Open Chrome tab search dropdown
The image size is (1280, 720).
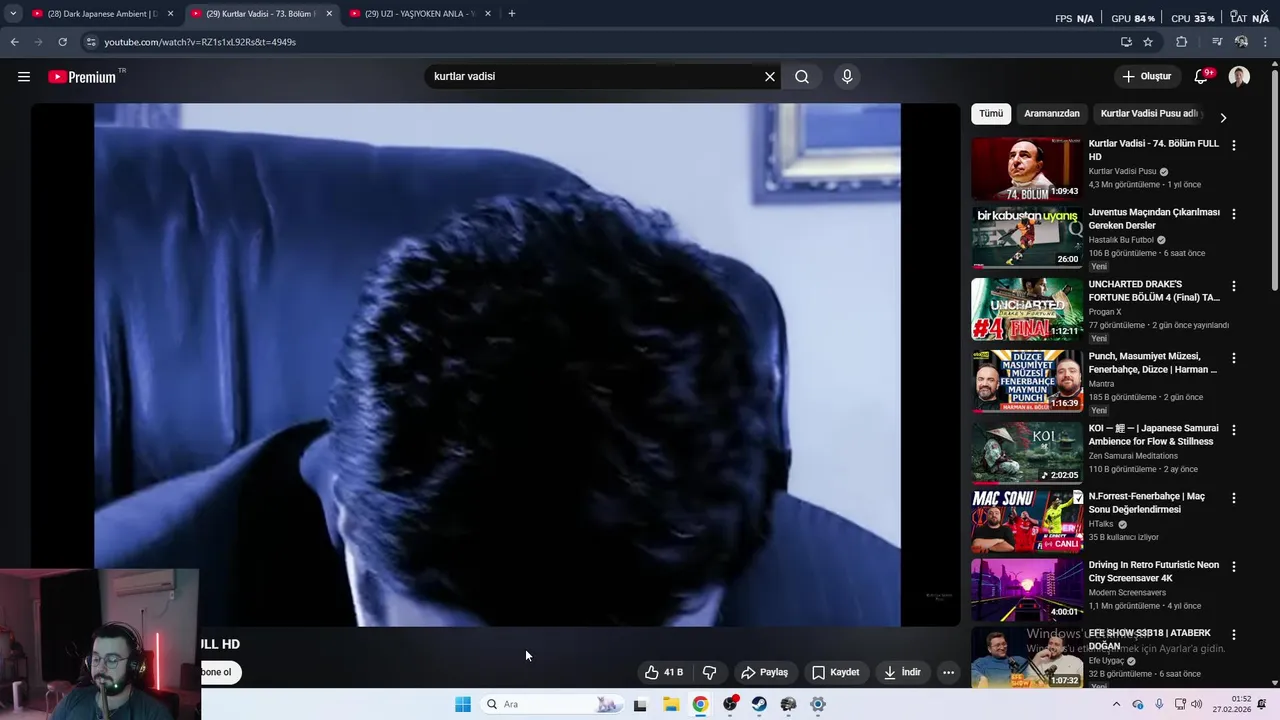tap(13, 14)
